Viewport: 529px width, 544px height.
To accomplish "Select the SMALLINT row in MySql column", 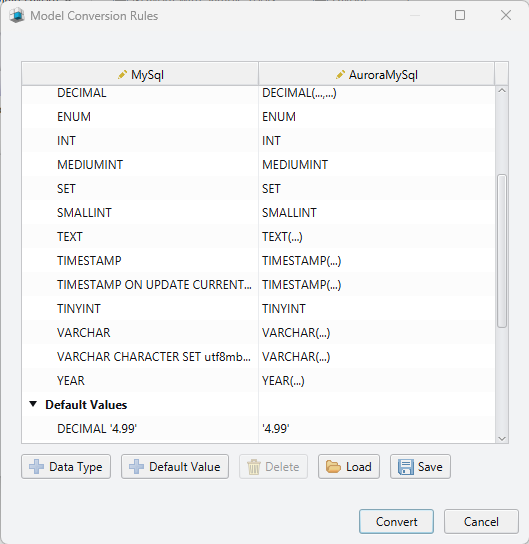I will (x=140, y=212).
